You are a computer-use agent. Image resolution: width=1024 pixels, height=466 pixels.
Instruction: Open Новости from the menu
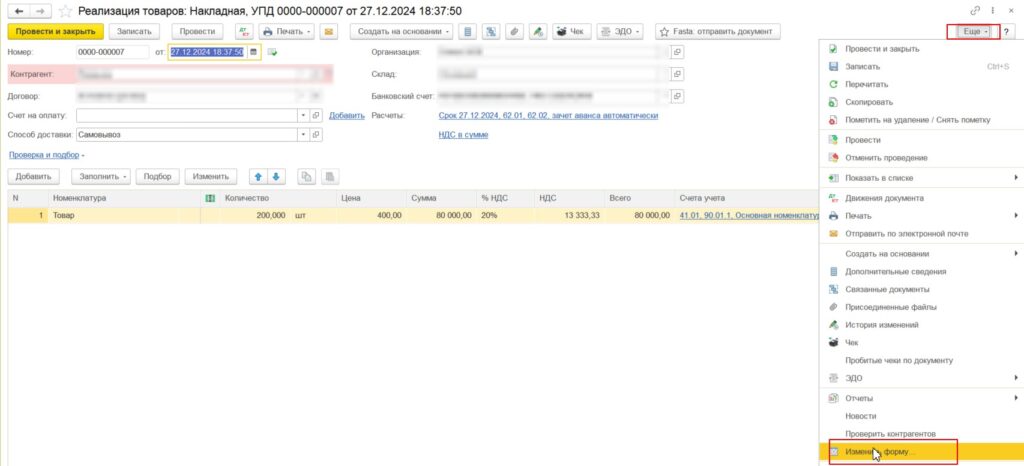[x=921, y=416]
